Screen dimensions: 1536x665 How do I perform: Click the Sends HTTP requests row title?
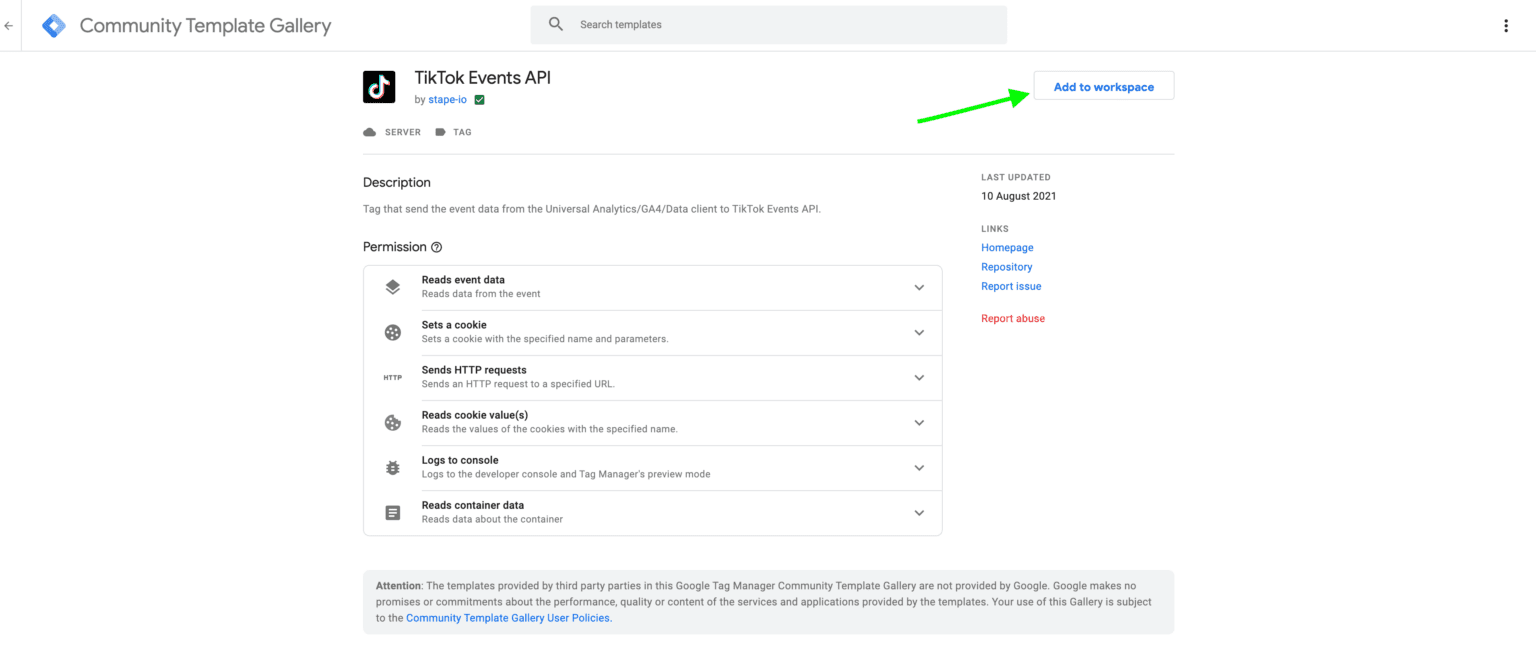point(474,370)
